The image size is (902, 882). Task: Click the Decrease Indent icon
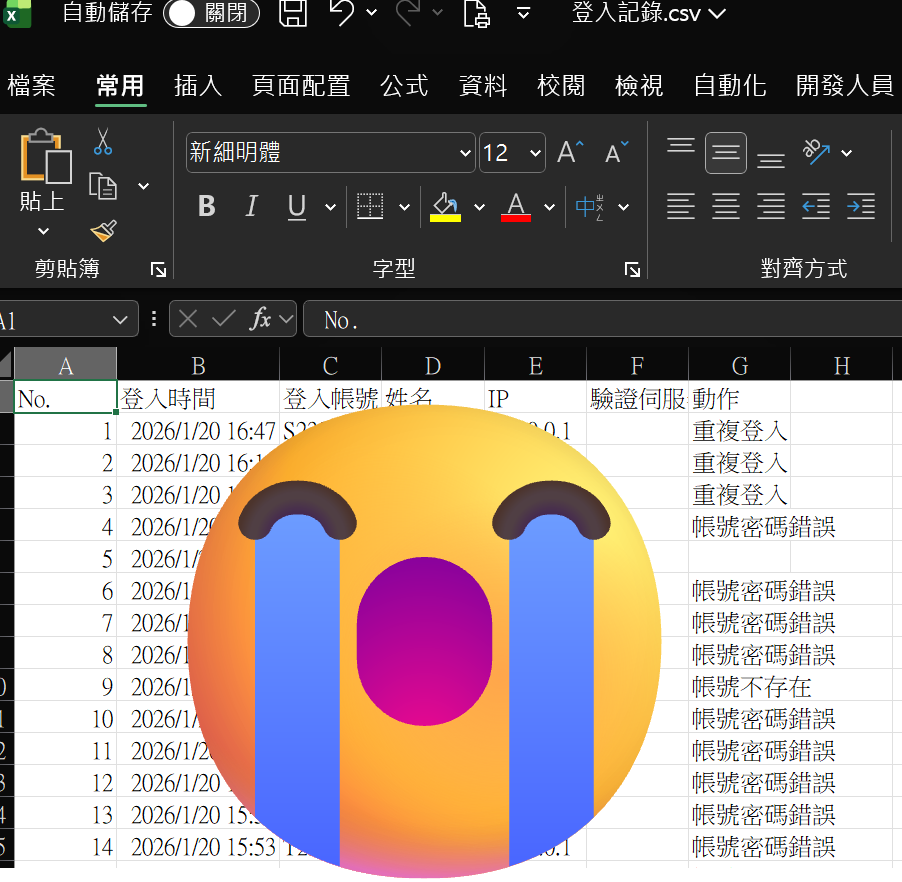816,206
